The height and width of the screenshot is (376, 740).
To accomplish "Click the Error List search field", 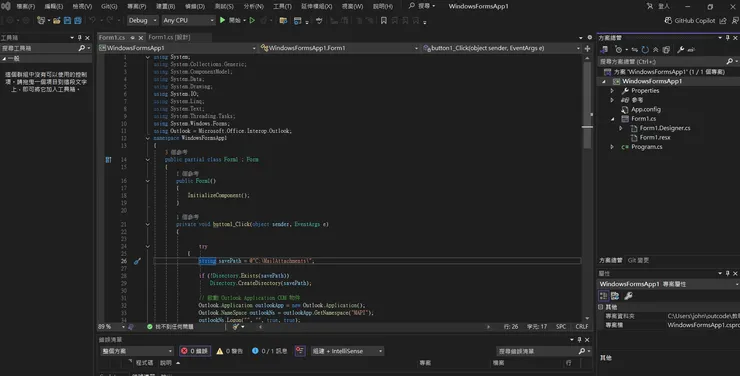I will click(537, 351).
